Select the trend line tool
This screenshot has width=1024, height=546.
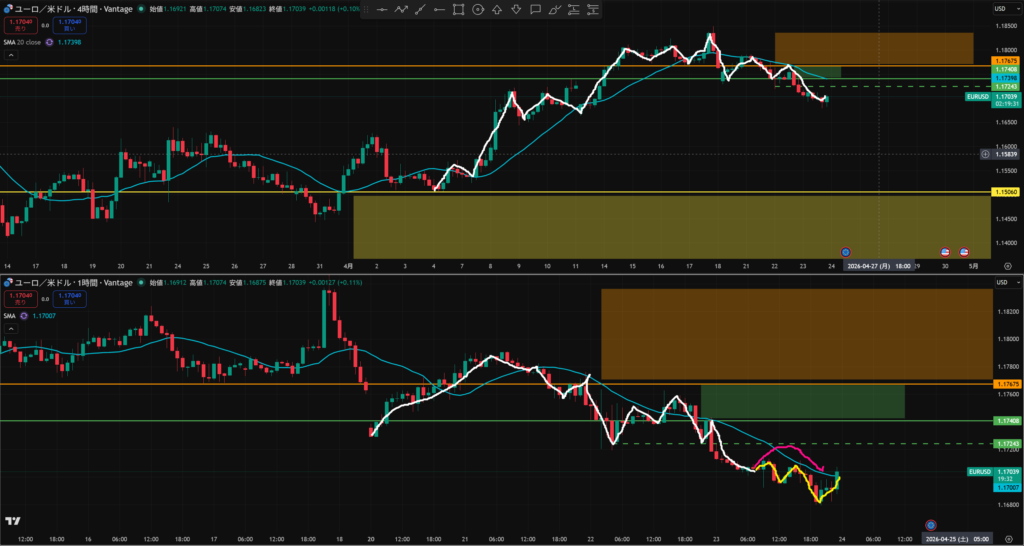tap(420, 10)
